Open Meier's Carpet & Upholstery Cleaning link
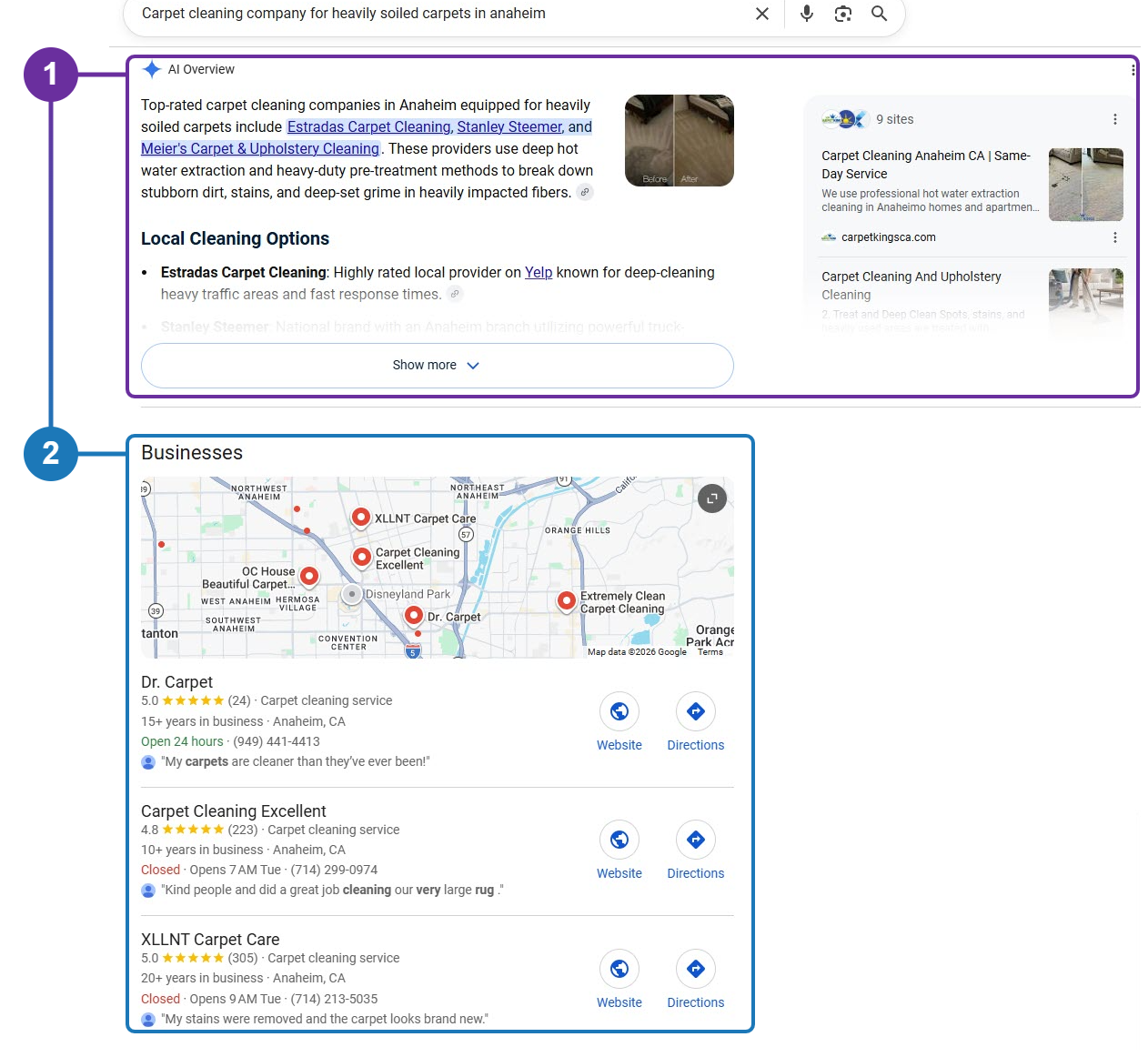 pos(260,148)
